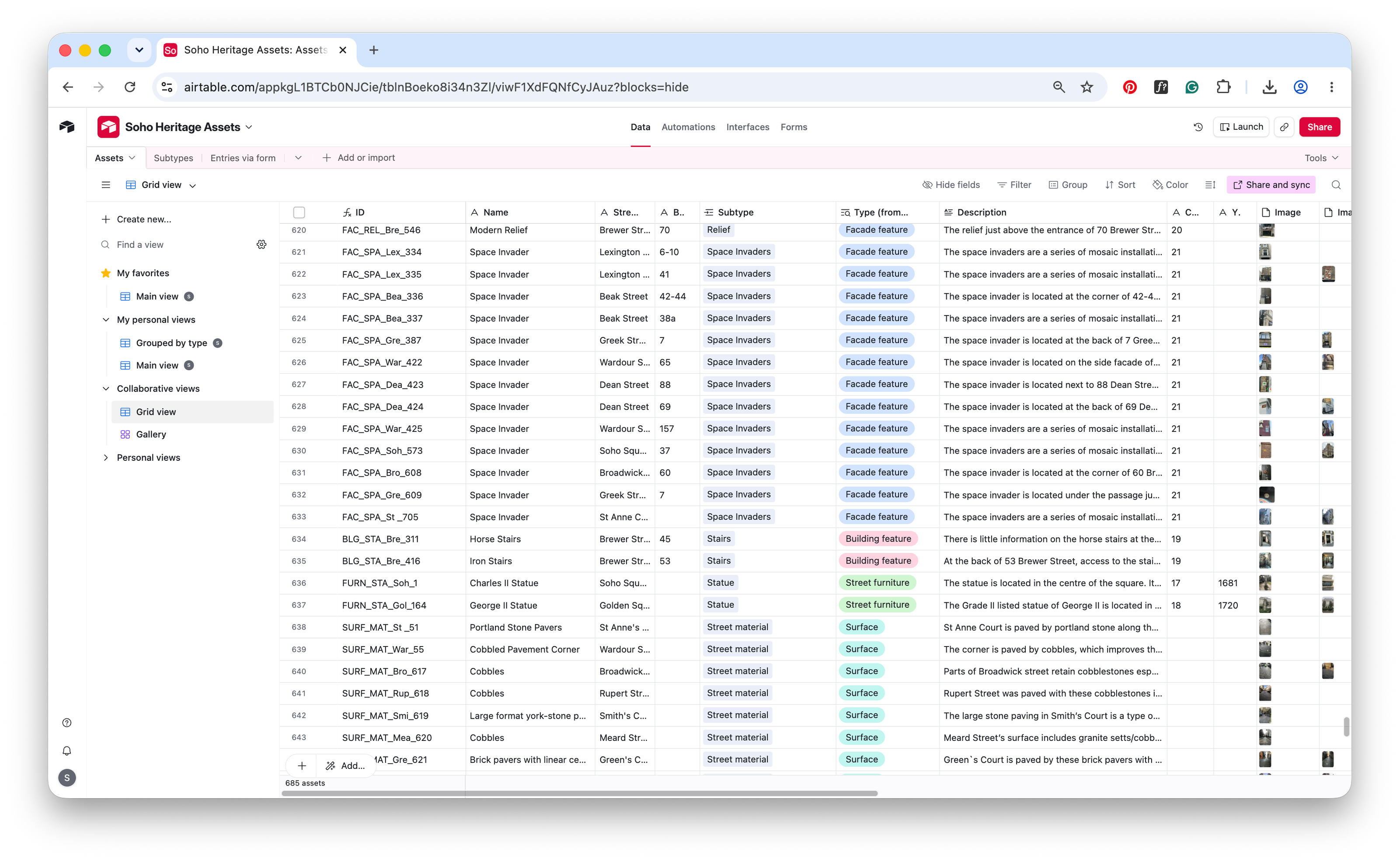Click Add or import
This screenshot has height=862, width=1400.
click(x=359, y=158)
